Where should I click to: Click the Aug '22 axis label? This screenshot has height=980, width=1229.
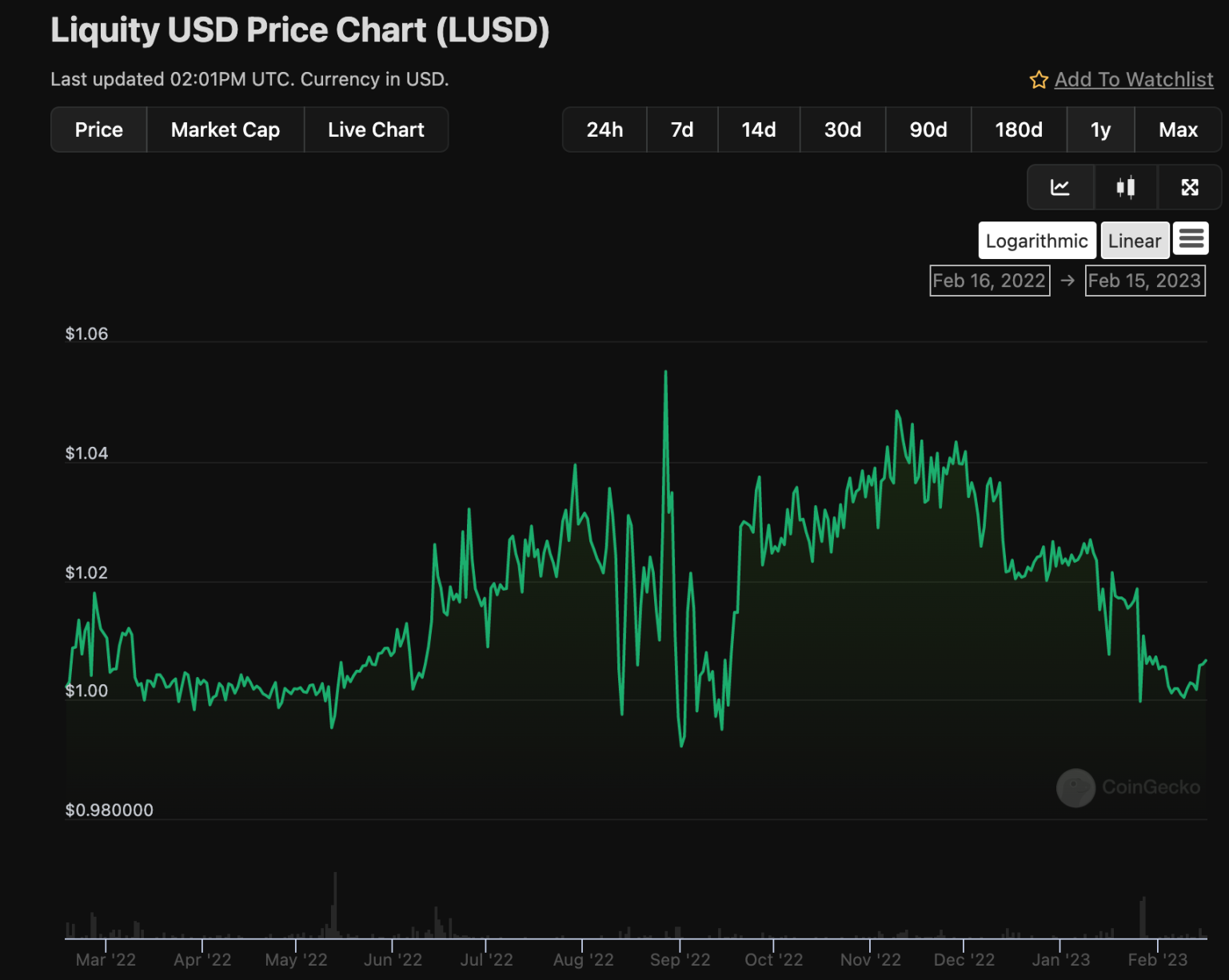pos(583,959)
